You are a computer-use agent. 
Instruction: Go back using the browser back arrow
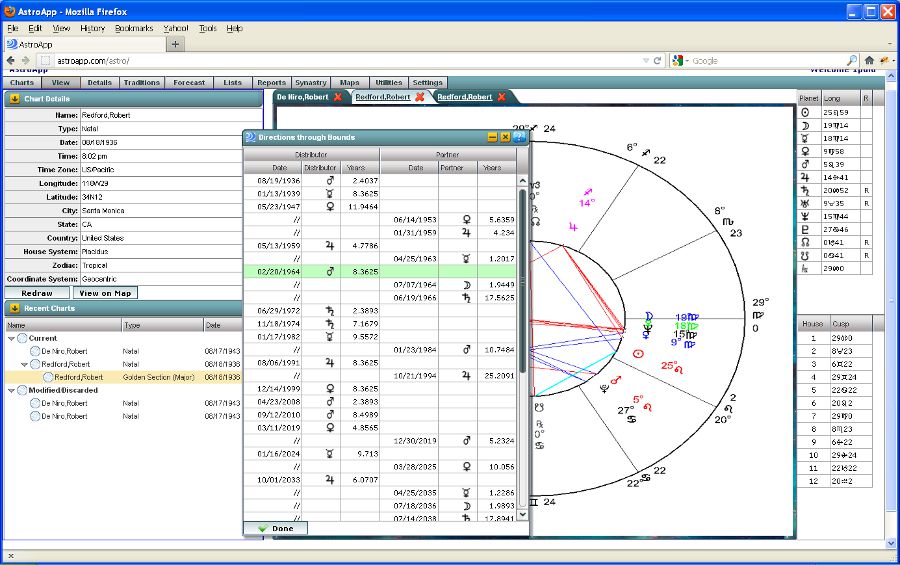12,60
